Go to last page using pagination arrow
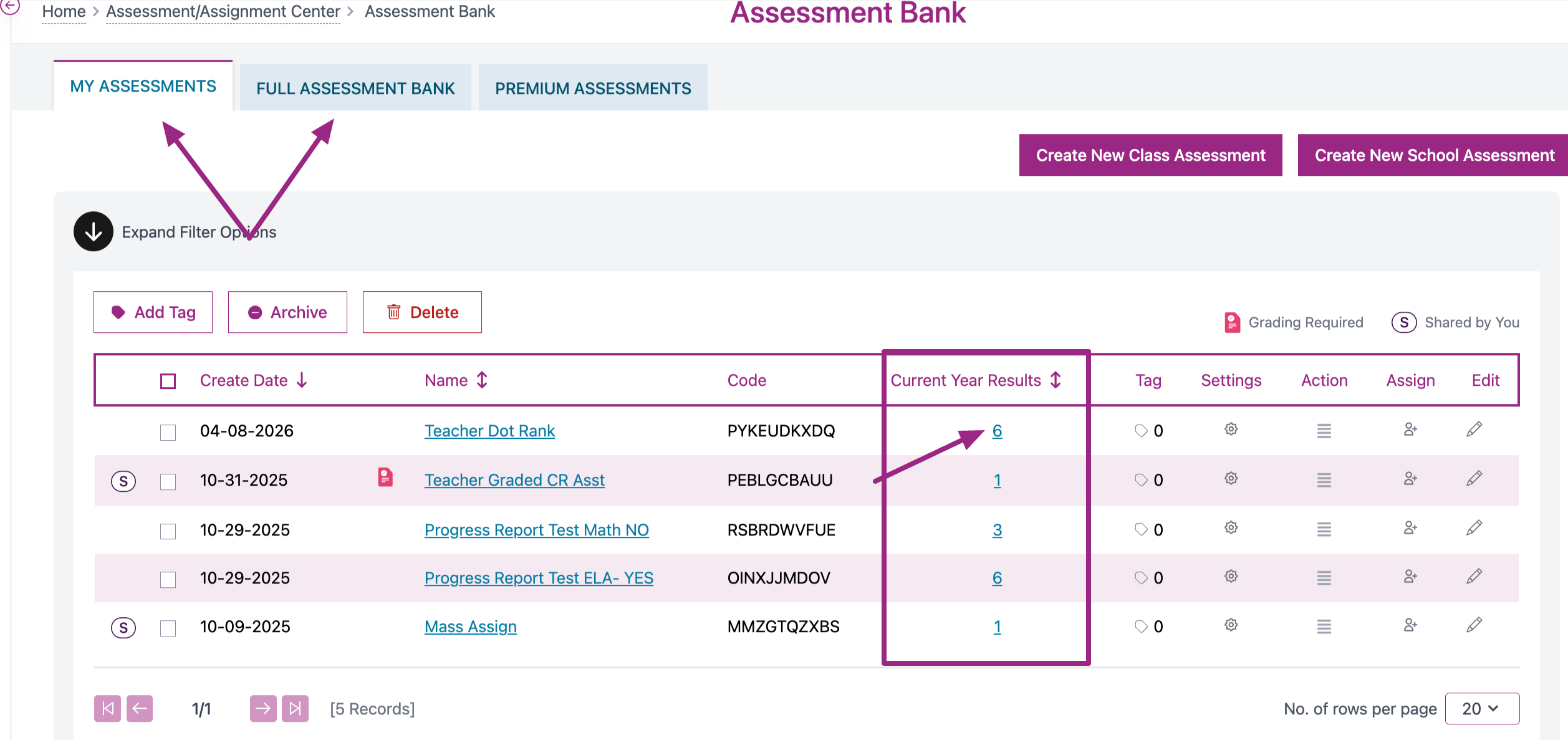Screen dimensions: 1568x740 tap(295, 708)
